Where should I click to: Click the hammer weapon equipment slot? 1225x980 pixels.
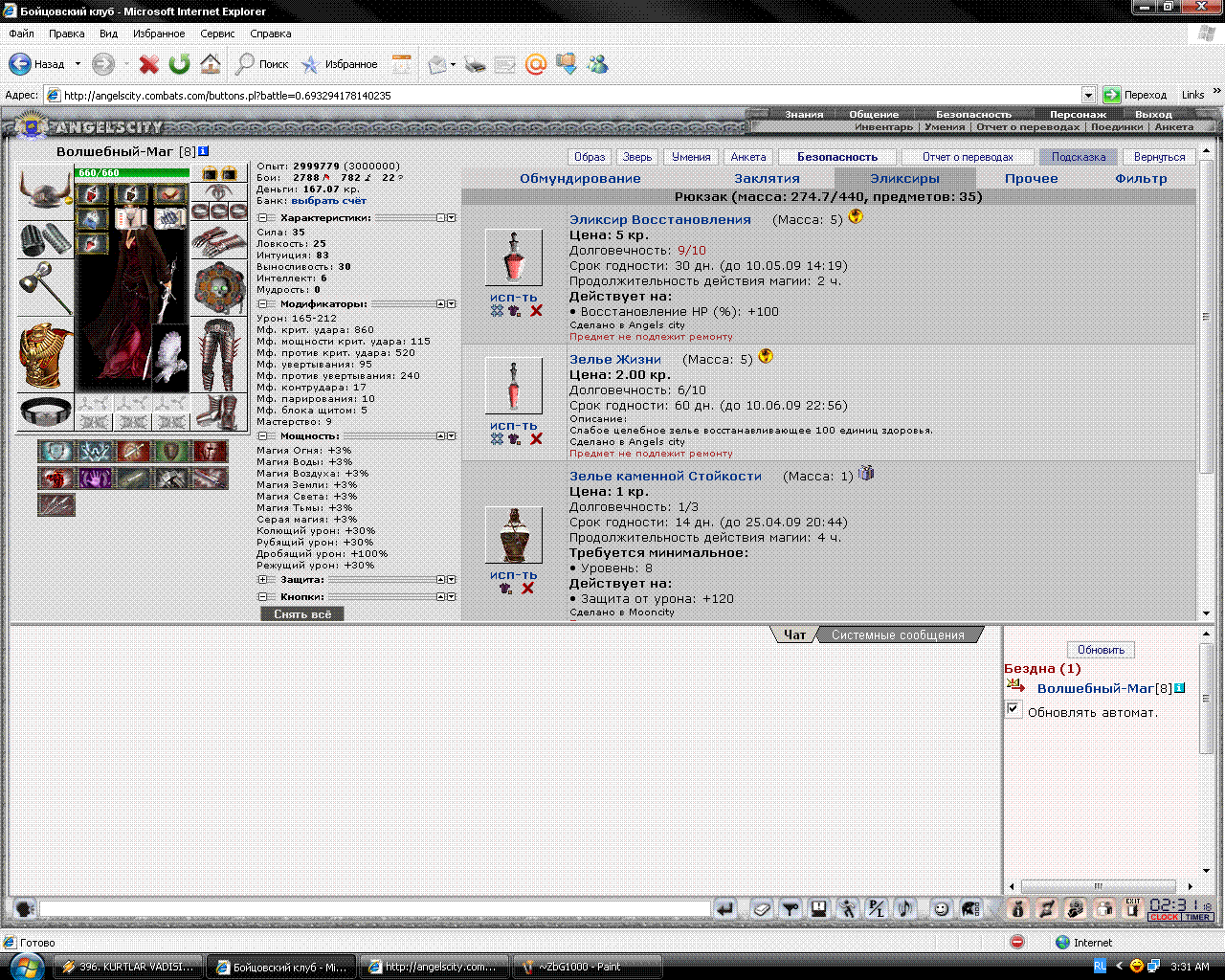click(x=45, y=288)
